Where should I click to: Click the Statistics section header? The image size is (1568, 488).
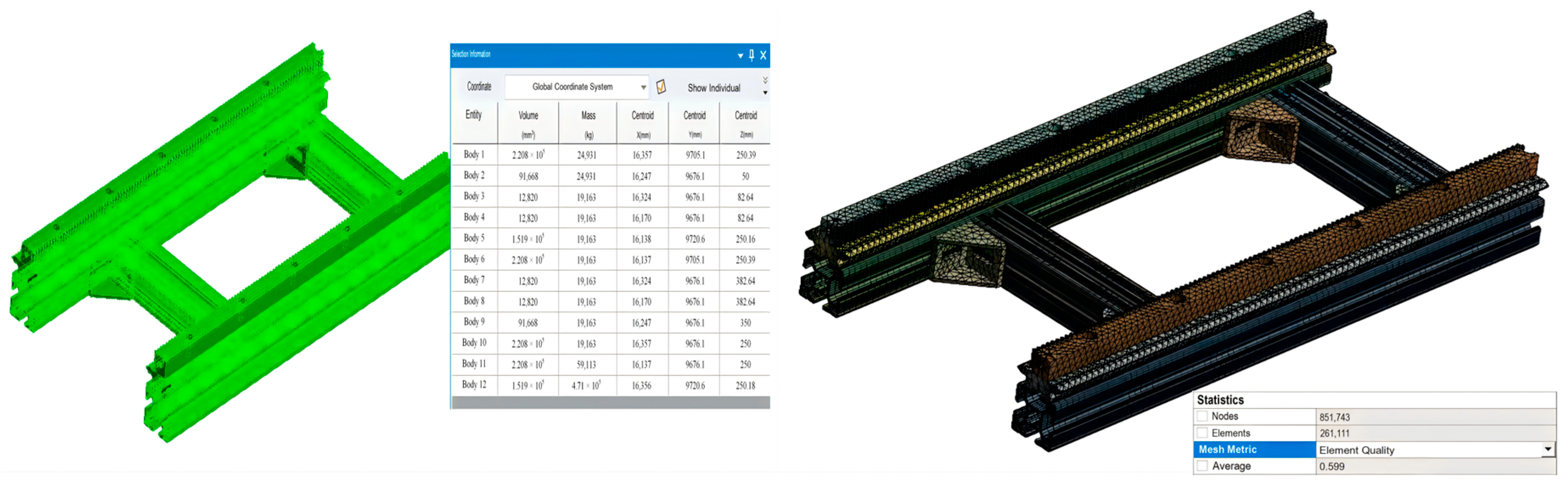pyautogui.click(x=1220, y=400)
